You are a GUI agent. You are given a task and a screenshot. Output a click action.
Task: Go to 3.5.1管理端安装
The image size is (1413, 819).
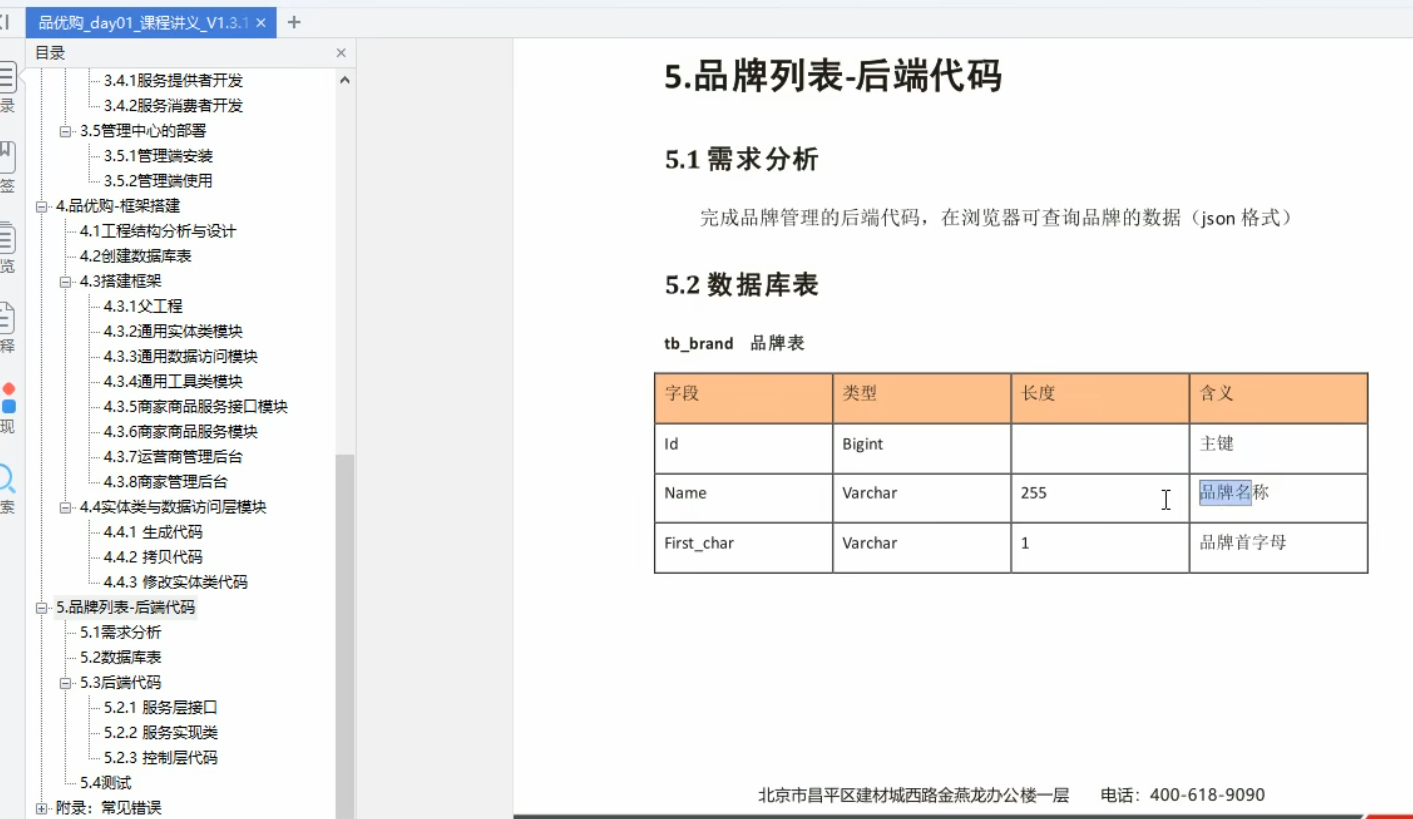pyautogui.click(x=158, y=156)
